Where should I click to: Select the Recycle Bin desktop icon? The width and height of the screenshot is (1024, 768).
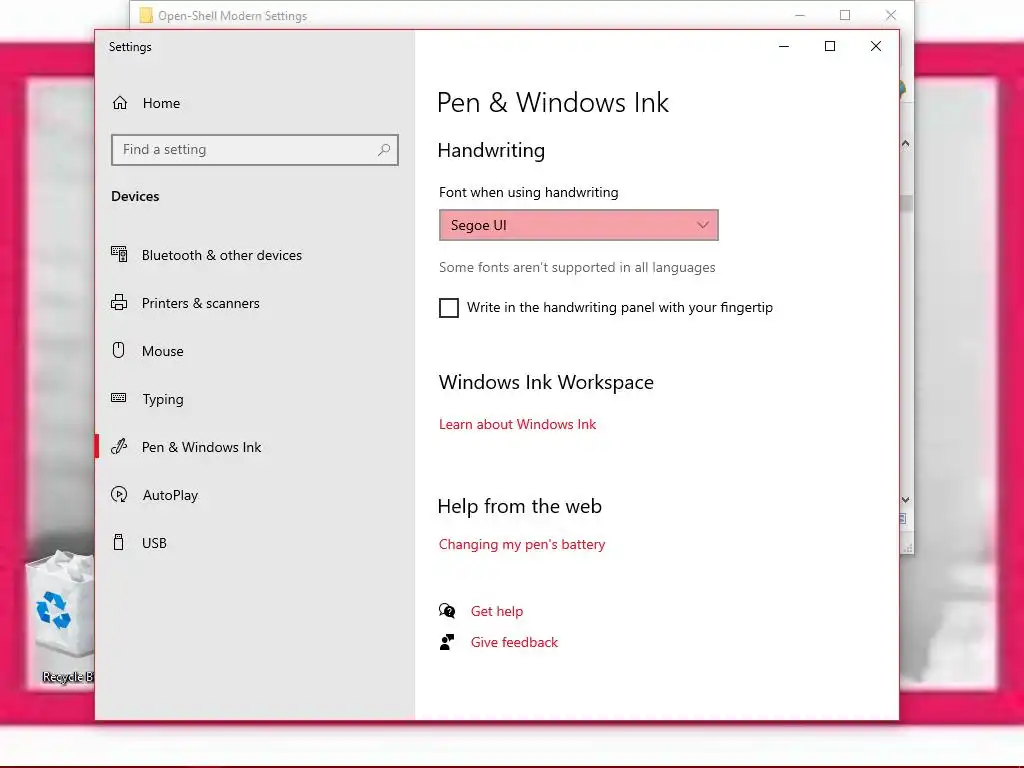61,617
